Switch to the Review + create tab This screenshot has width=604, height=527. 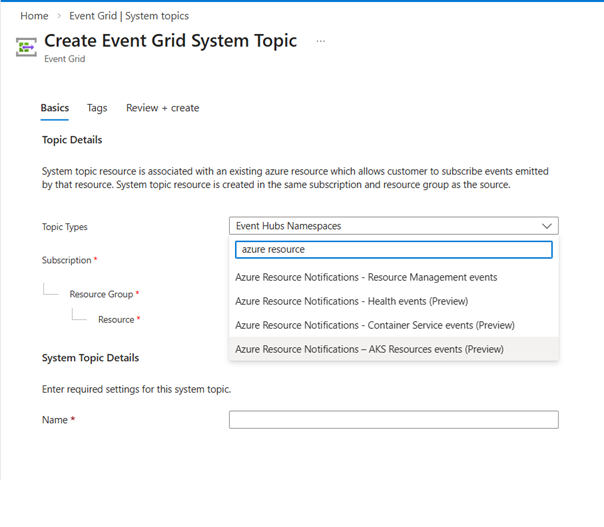coord(163,108)
